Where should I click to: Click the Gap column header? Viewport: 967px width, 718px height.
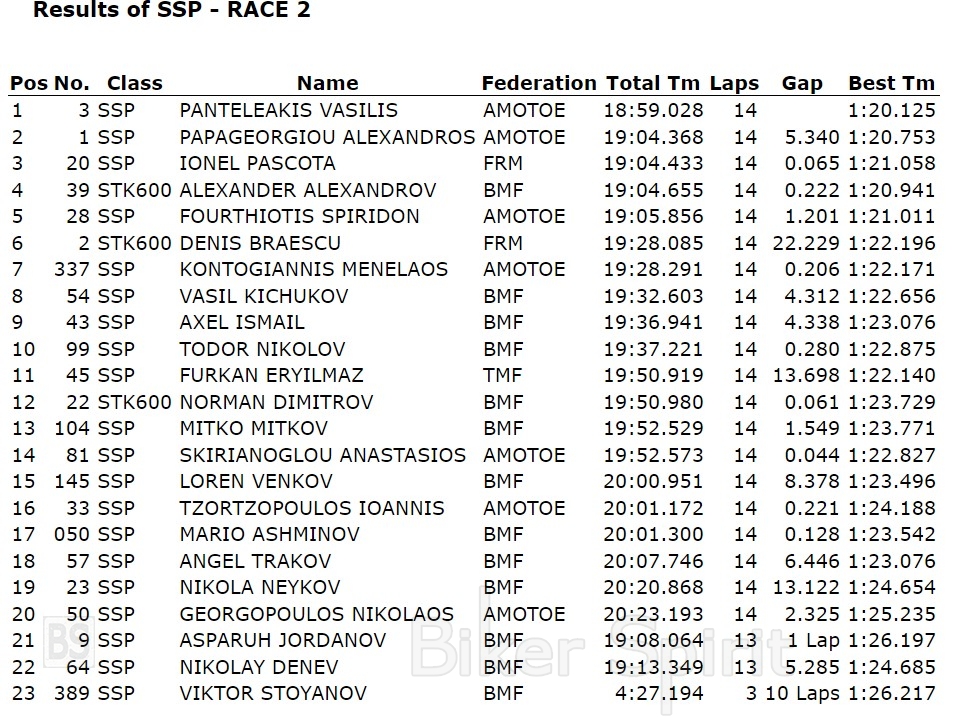(x=802, y=84)
